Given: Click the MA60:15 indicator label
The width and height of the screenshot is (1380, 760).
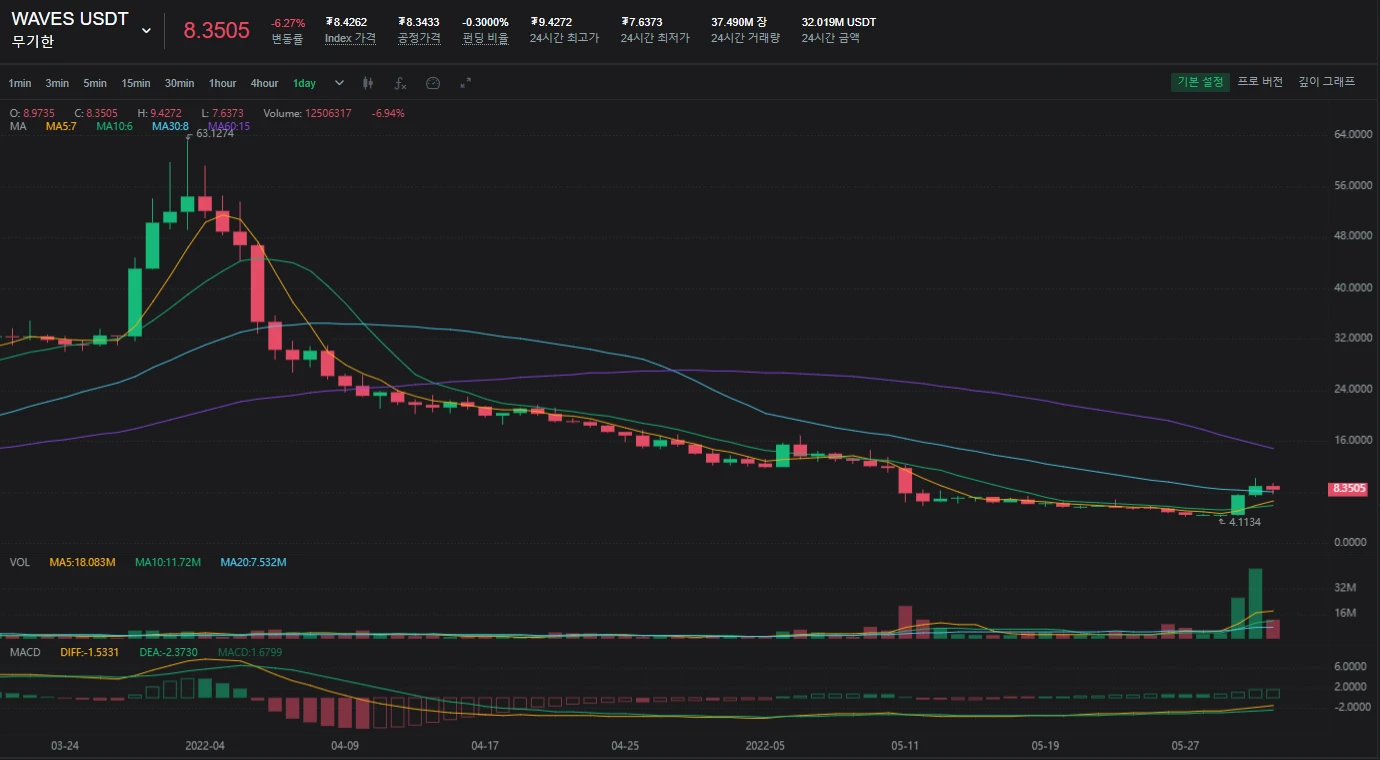Looking at the screenshot, I should 229,126.
